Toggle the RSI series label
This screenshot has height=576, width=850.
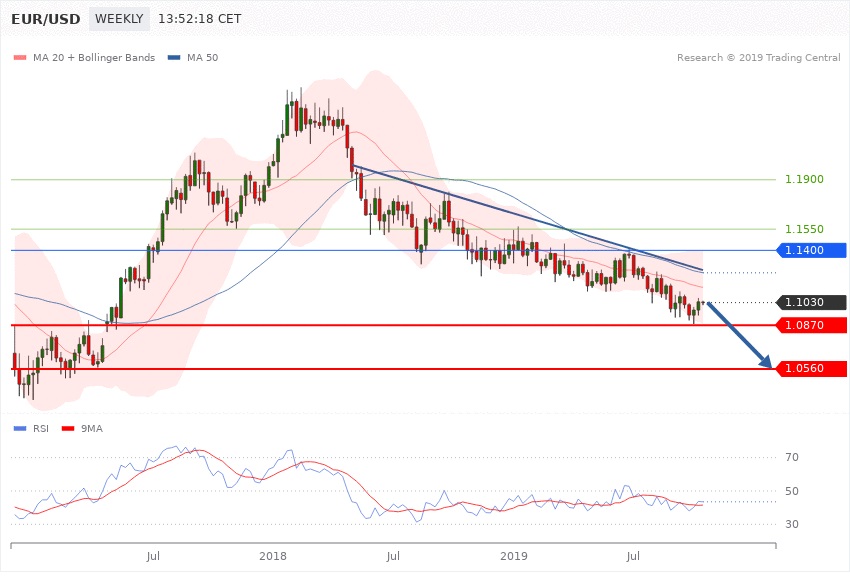coord(40,429)
